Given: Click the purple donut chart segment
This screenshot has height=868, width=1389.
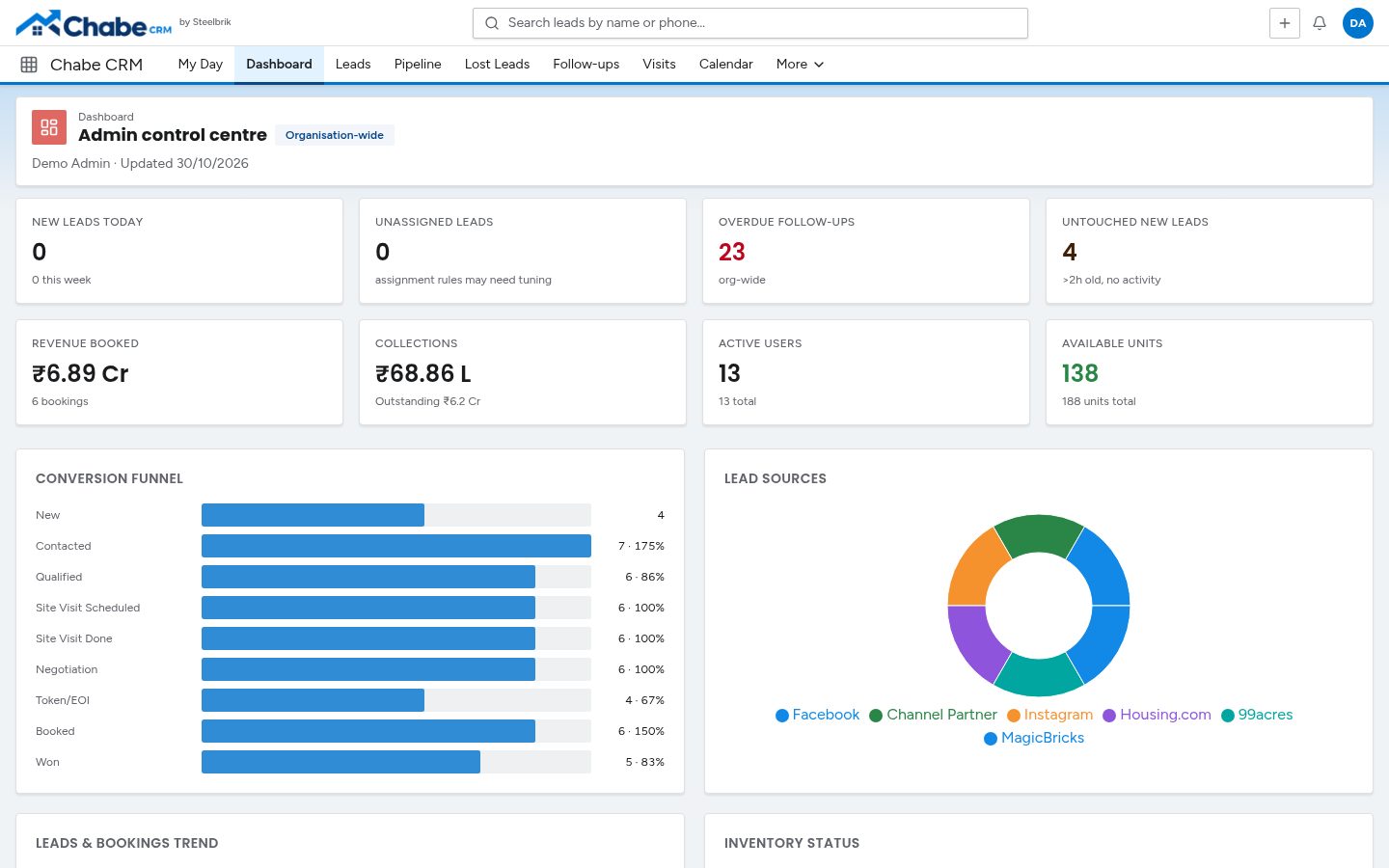Looking at the screenshot, I should pyautogui.click(x=975, y=643).
